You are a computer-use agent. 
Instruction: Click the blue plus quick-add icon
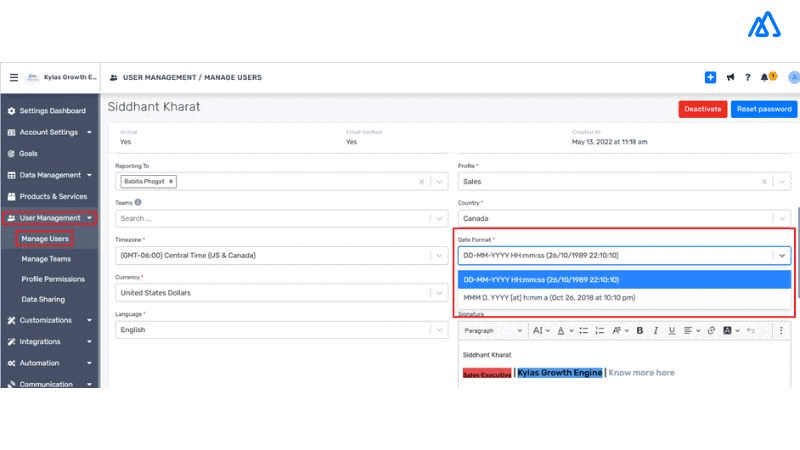coord(710,77)
